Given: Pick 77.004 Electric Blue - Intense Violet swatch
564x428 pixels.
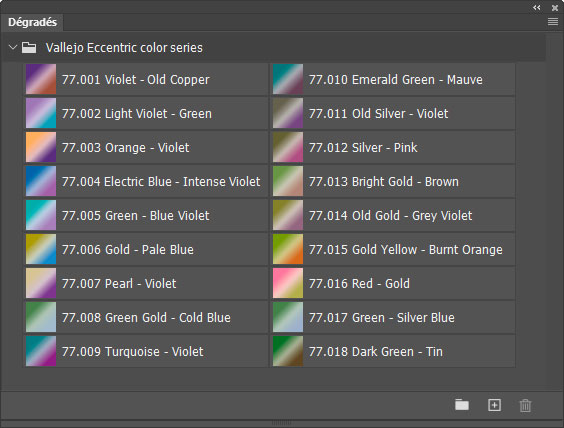Looking at the screenshot, I should tap(41, 181).
